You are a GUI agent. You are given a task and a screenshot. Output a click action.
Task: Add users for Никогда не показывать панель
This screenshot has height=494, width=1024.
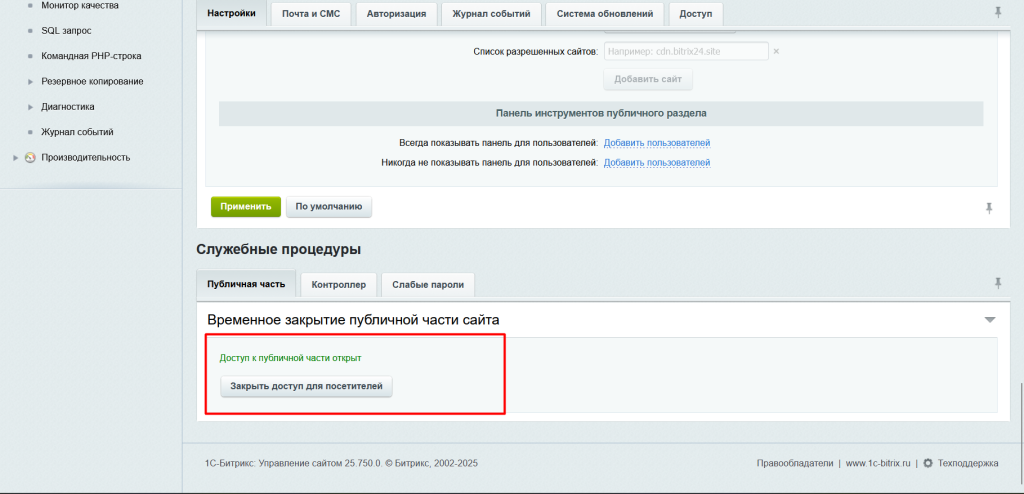pos(656,162)
